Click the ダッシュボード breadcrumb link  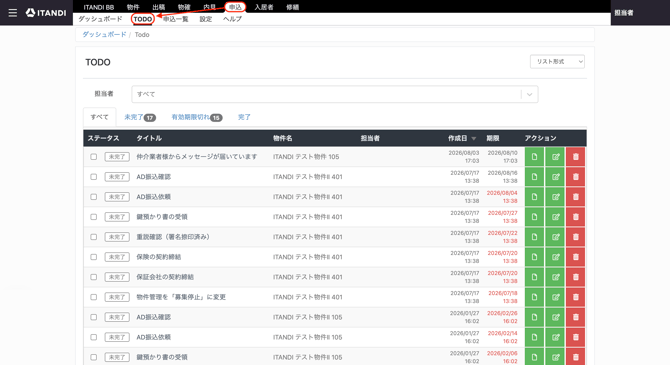click(104, 35)
